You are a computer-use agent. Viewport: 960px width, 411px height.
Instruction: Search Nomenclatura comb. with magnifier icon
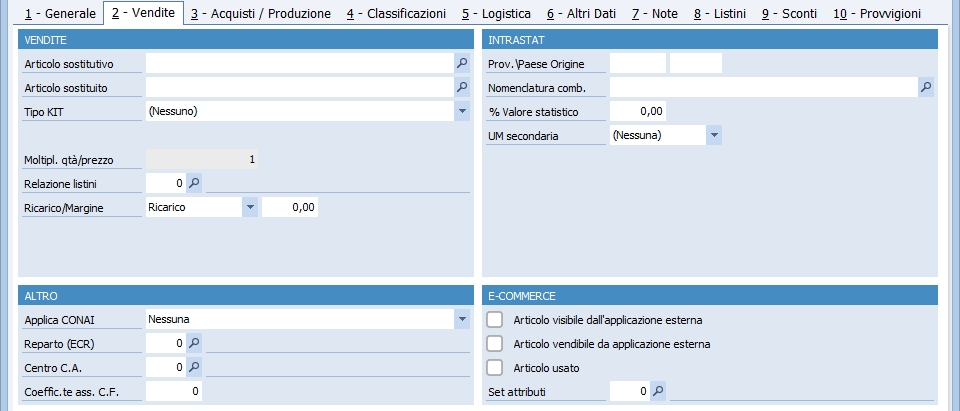point(926,87)
